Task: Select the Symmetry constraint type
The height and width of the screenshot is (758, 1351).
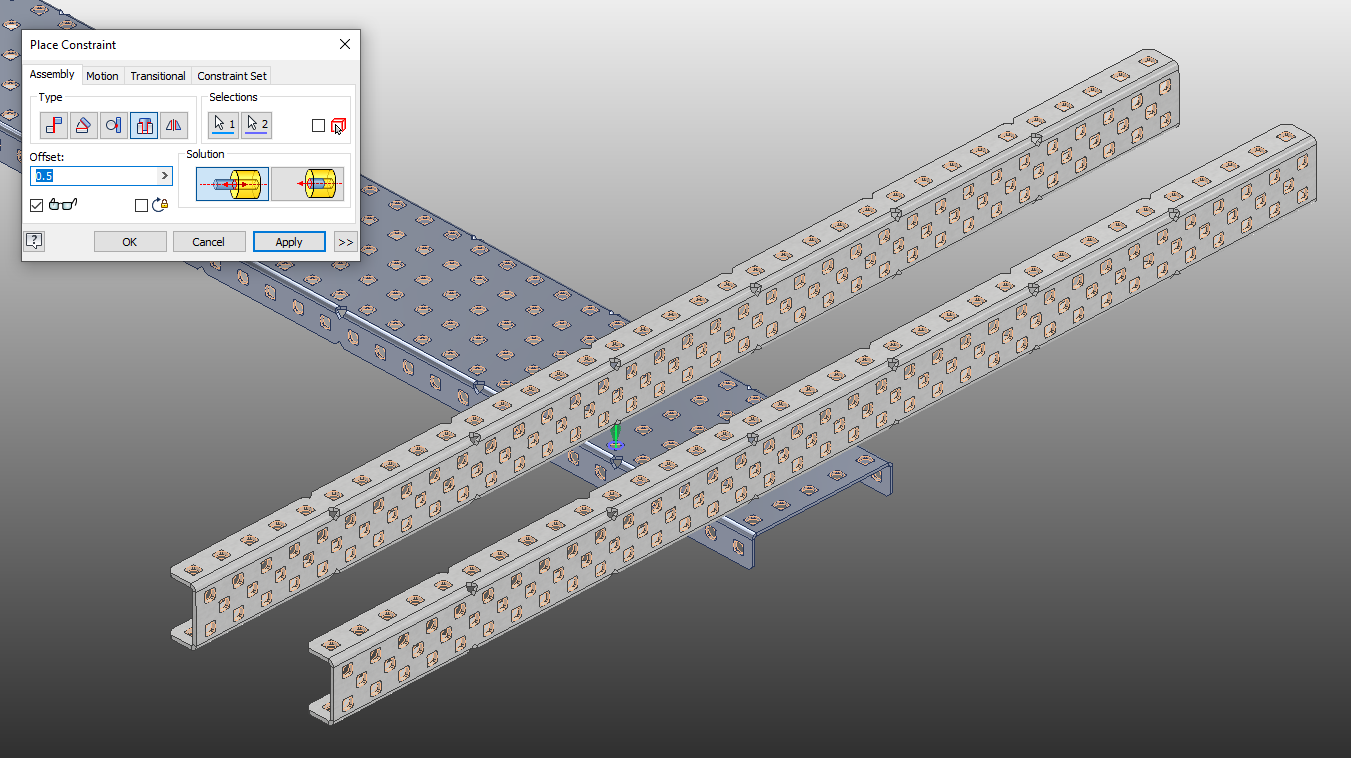Action: click(174, 125)
